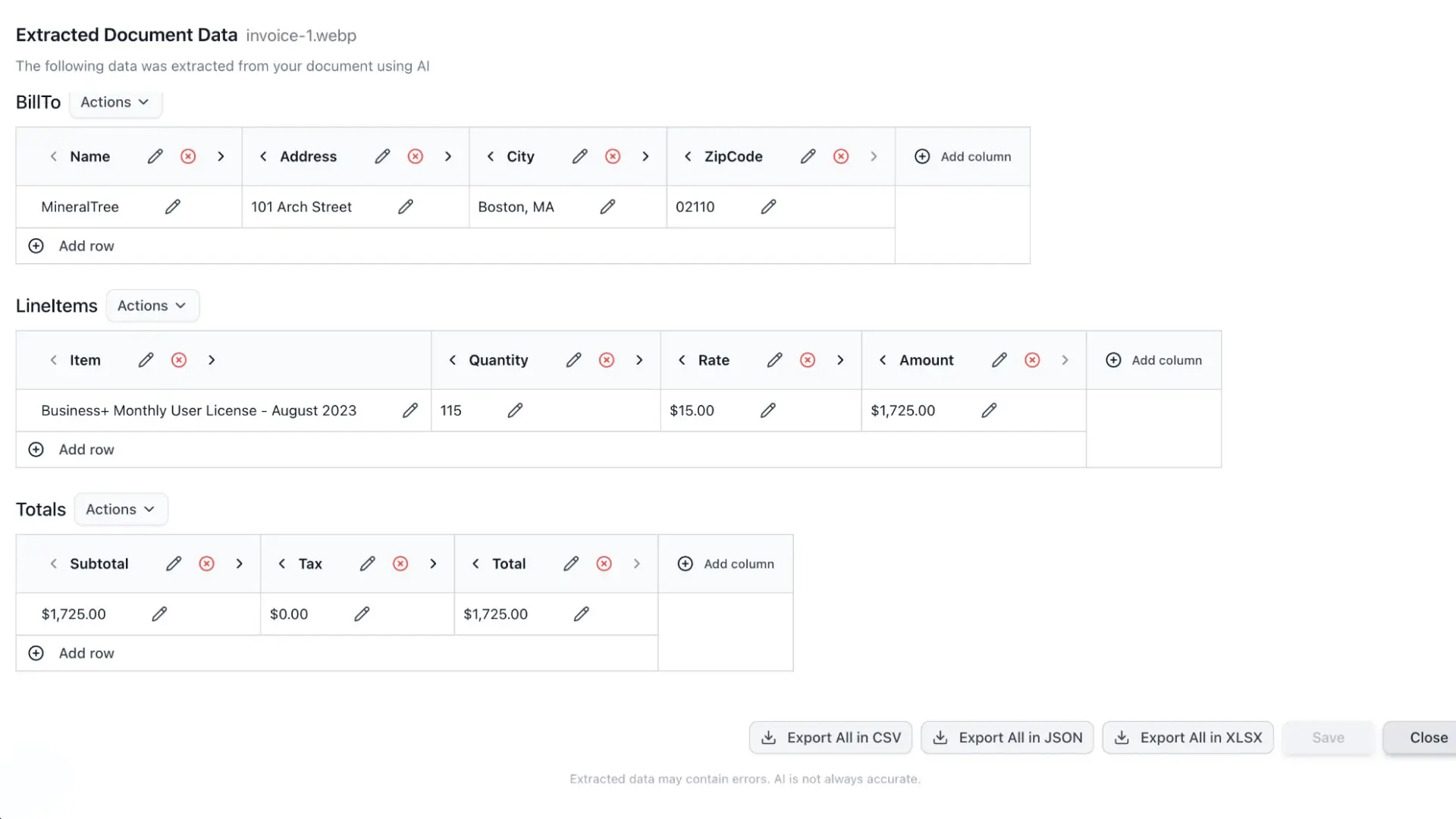Move Address column right
The image size is (1456, 819).
[x=448, y=156]
